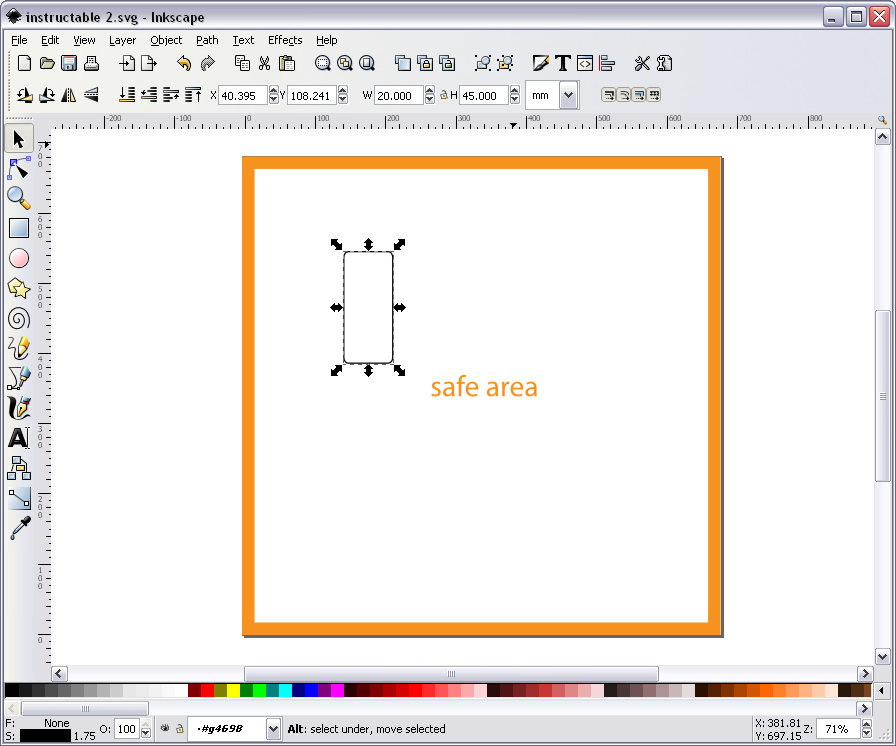Open the Layer menu
Viewport: 896px width, 746px height.
[122, 40]
